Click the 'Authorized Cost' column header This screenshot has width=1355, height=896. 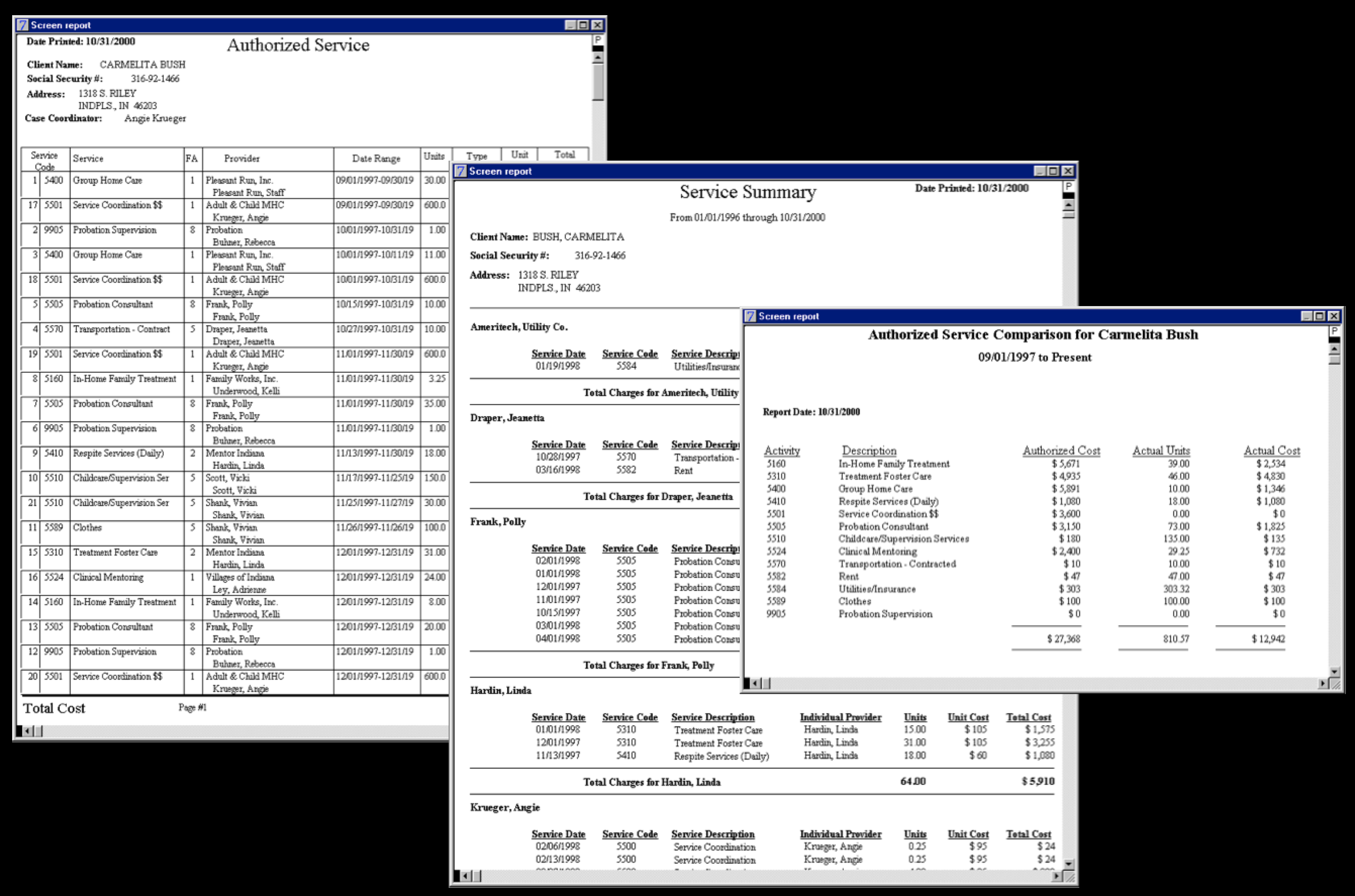[1061, 451]
